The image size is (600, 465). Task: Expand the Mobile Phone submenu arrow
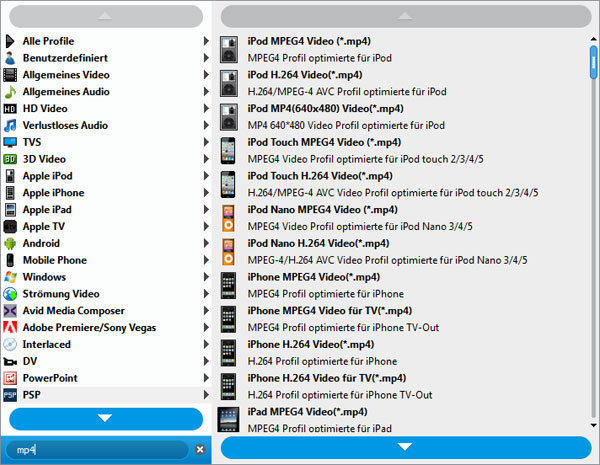pos(206,260)
